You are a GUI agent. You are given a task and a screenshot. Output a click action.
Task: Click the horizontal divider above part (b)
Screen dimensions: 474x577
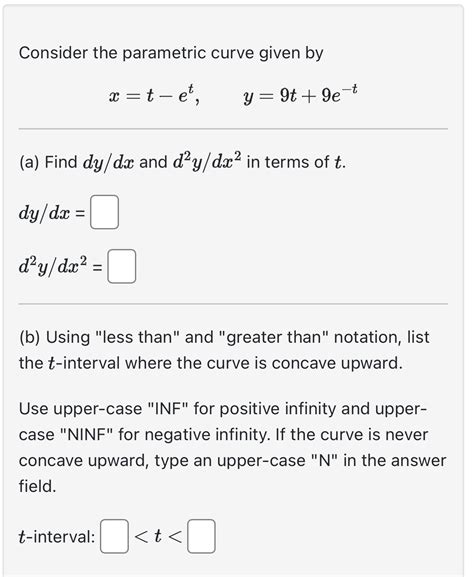(233, 304)
